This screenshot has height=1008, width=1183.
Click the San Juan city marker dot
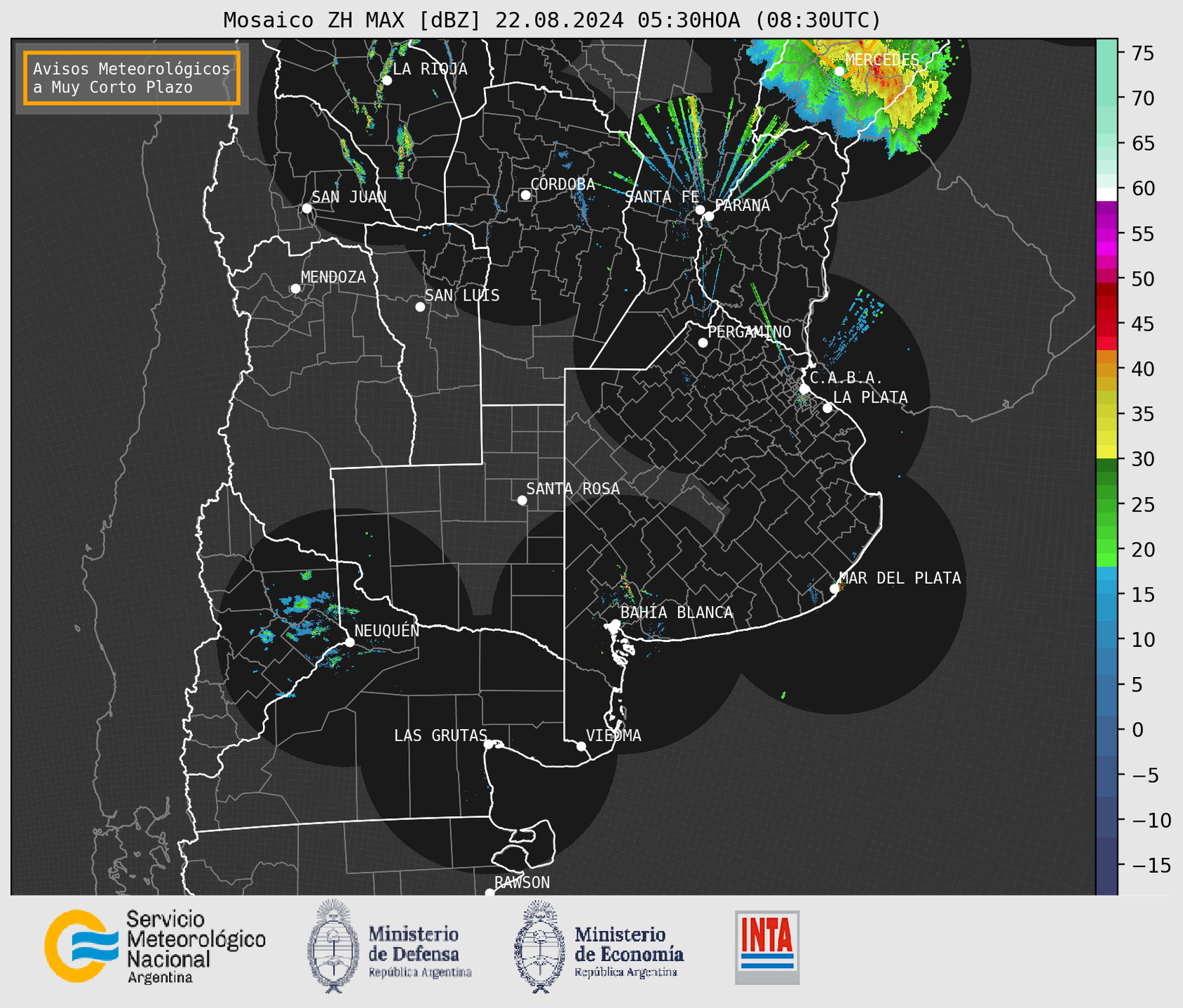coord(306,208)
